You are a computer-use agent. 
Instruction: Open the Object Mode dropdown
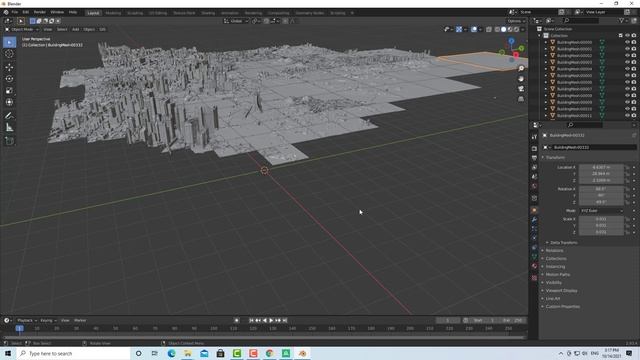22,29
